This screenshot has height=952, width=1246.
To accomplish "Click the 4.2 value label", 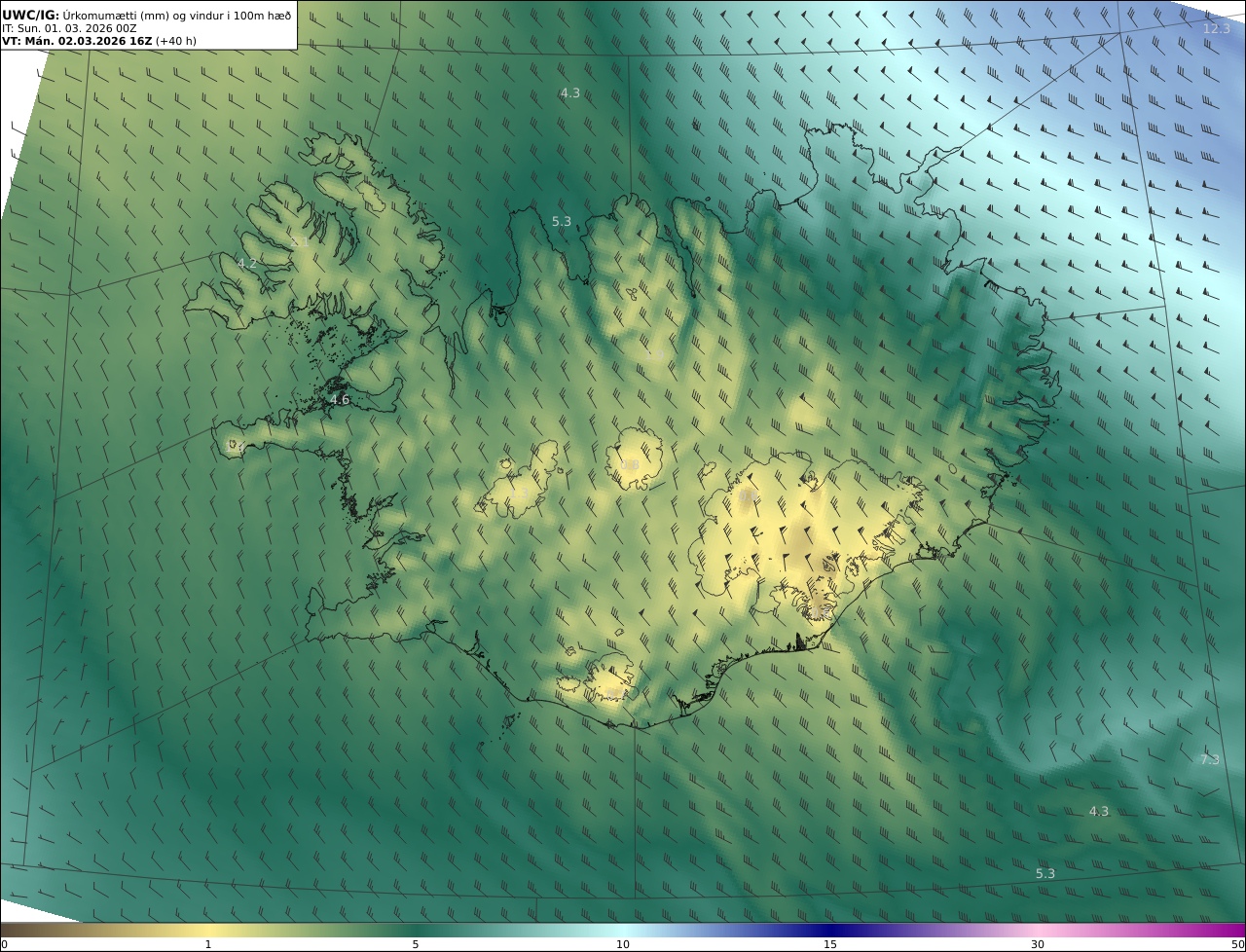I will (247, 263).
